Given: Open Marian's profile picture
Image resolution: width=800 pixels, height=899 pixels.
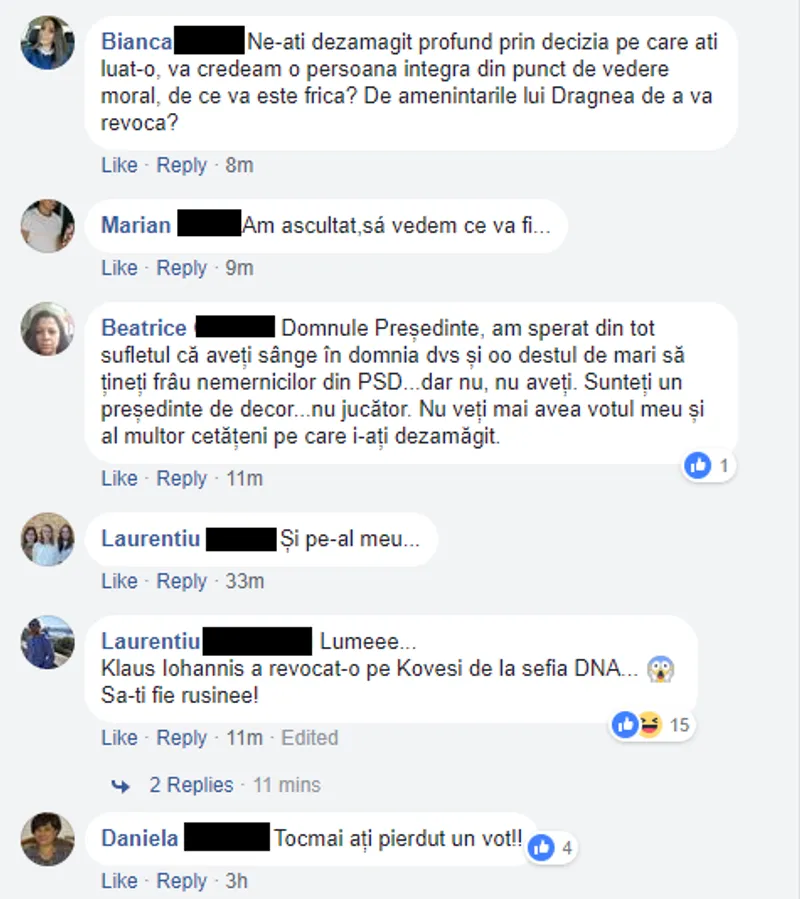Looking at the screenshot, I should [48, 226].
